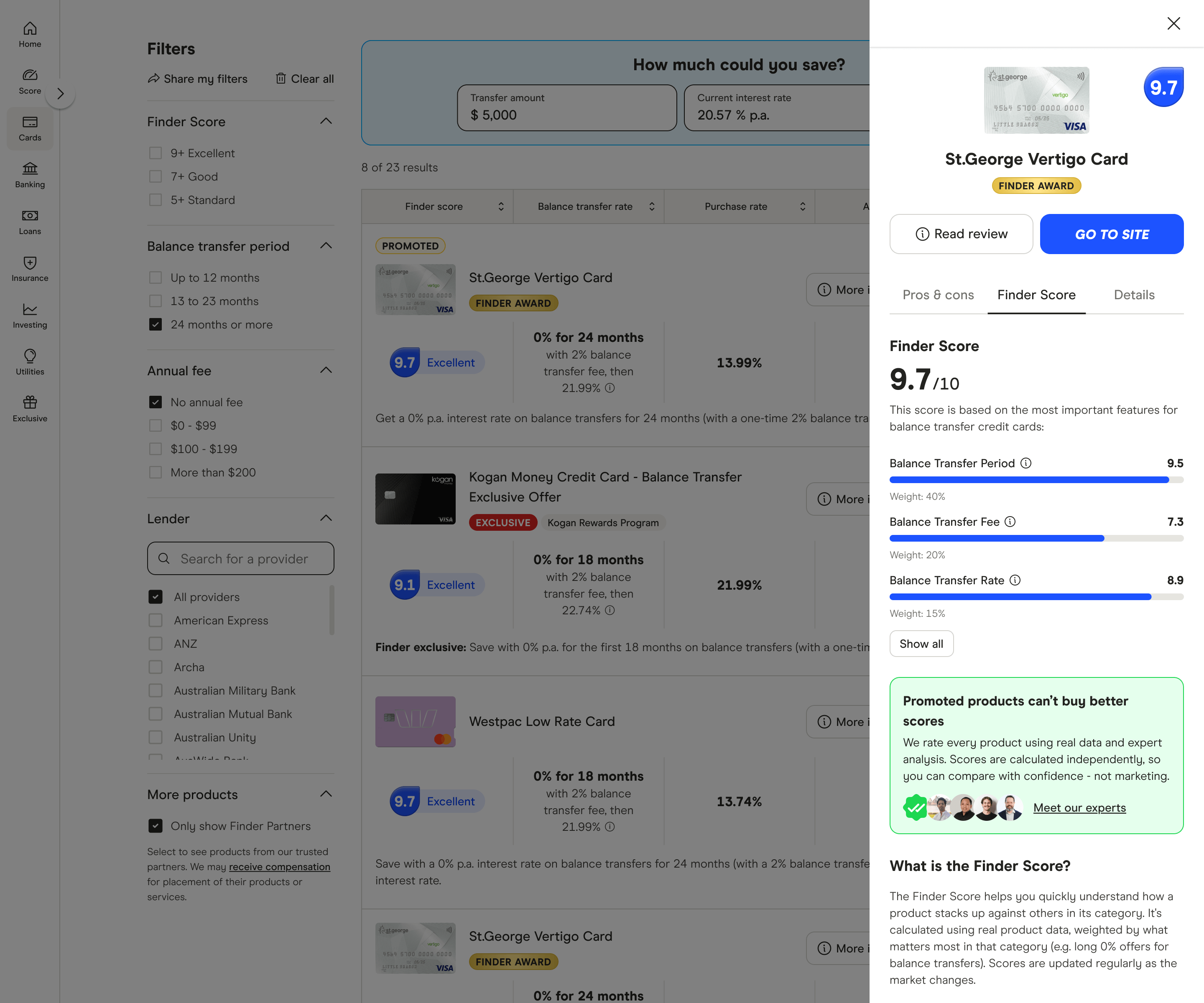Click the lender list scrollbar
Screen dimensions: 1204x1003
pos(332,610)
